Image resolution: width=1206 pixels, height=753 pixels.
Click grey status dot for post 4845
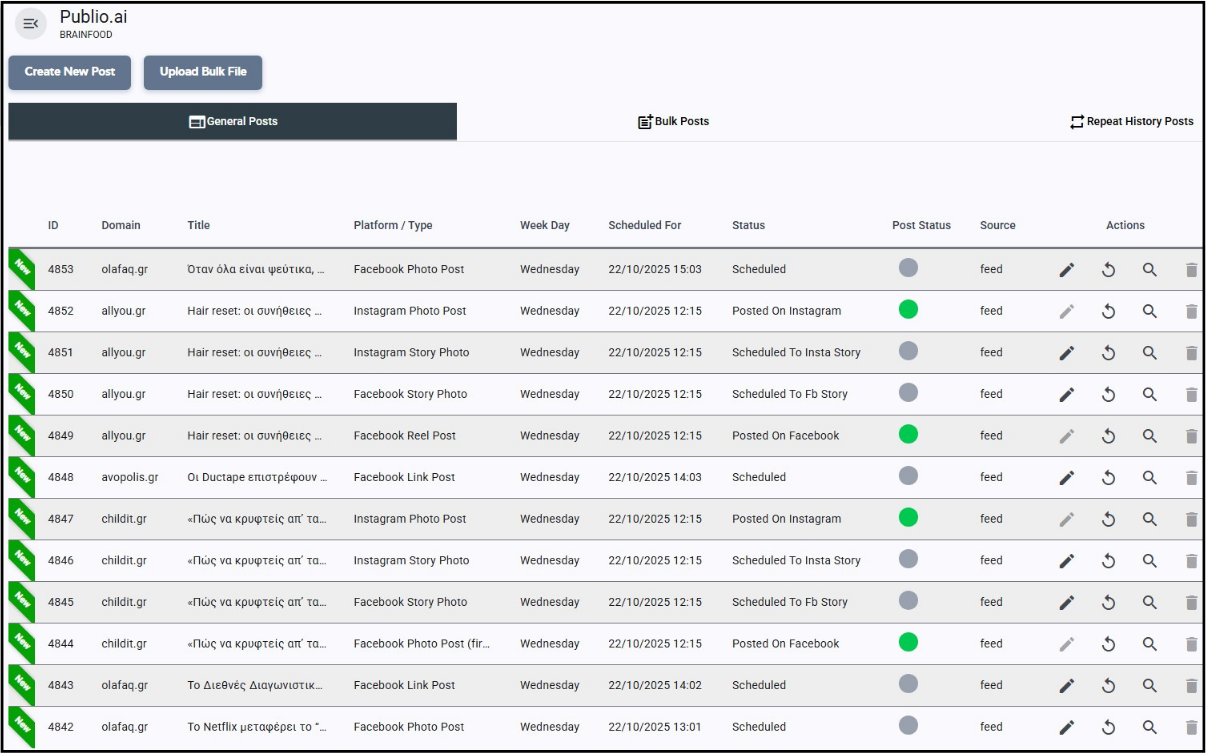908,600
